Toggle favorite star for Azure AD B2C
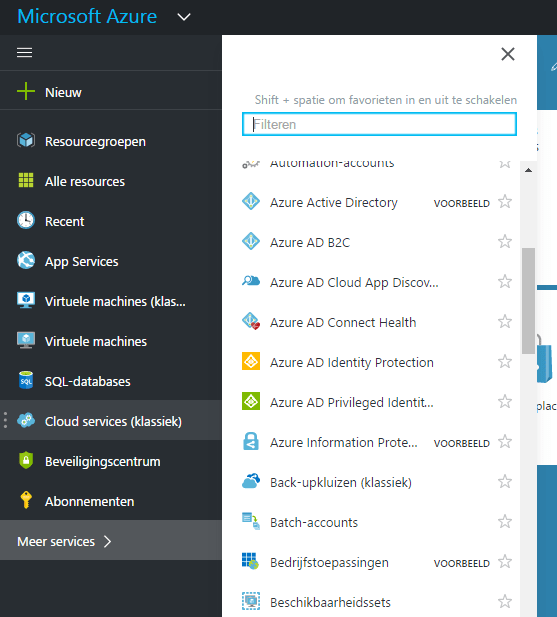The image size is (557, 617). [505, 242]
